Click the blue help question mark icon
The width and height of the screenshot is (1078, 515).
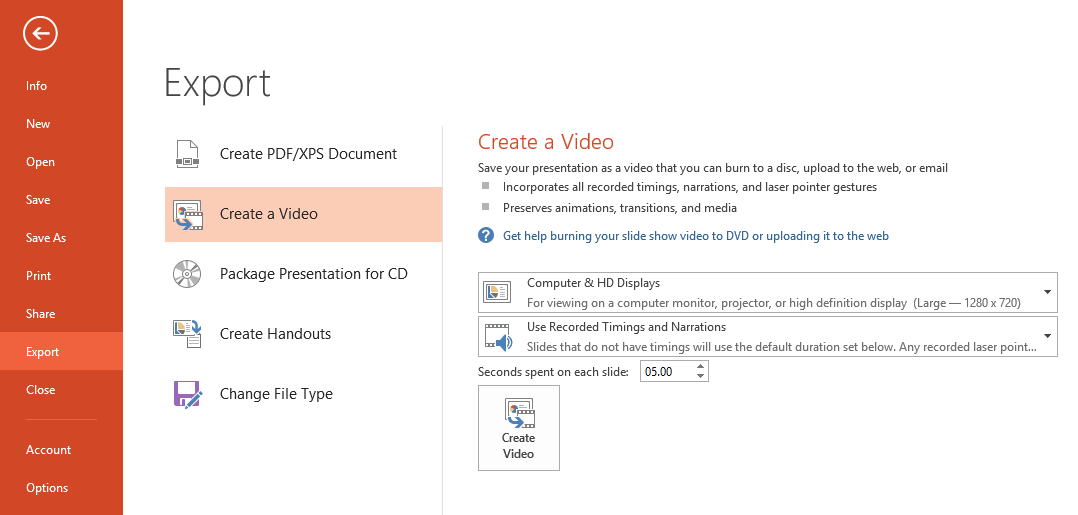click(x=486, y=236)
